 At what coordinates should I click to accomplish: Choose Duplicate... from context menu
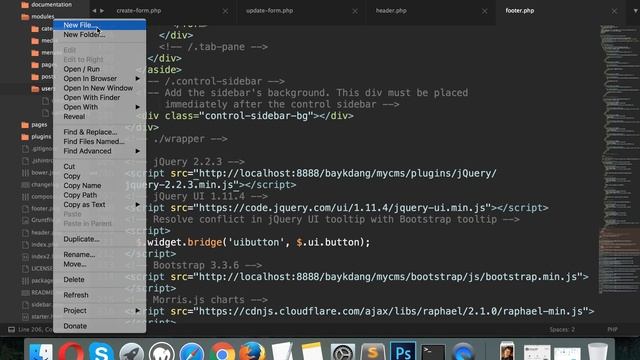click(x=100, y=239)
